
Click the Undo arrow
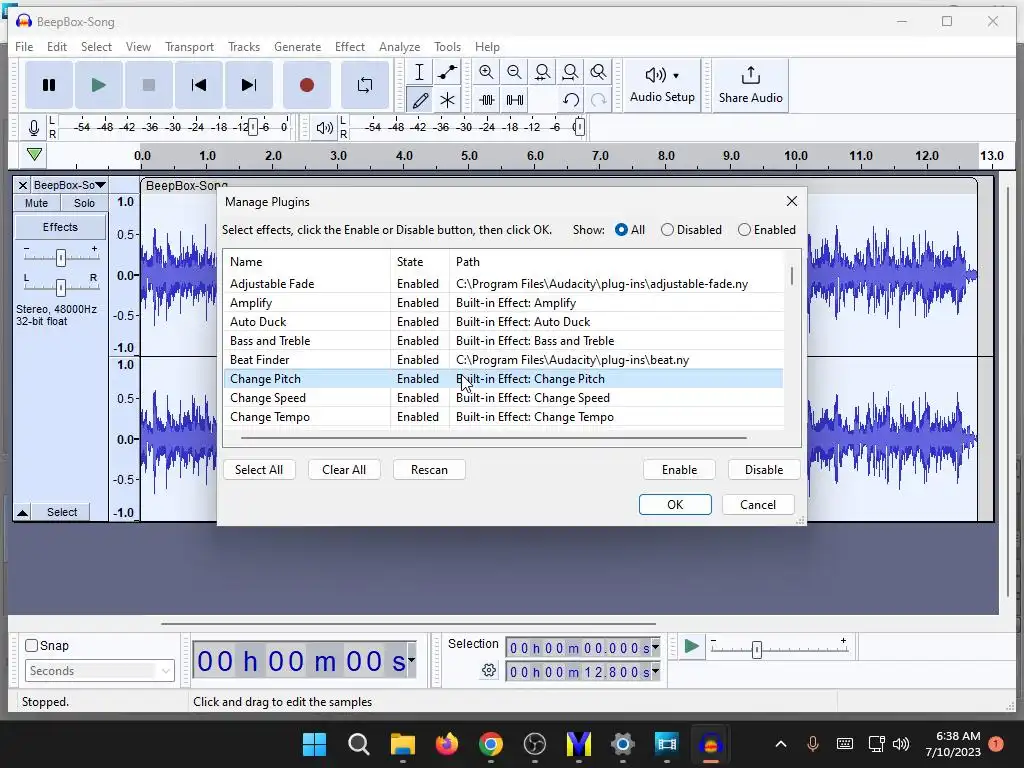tap(571, 100)
